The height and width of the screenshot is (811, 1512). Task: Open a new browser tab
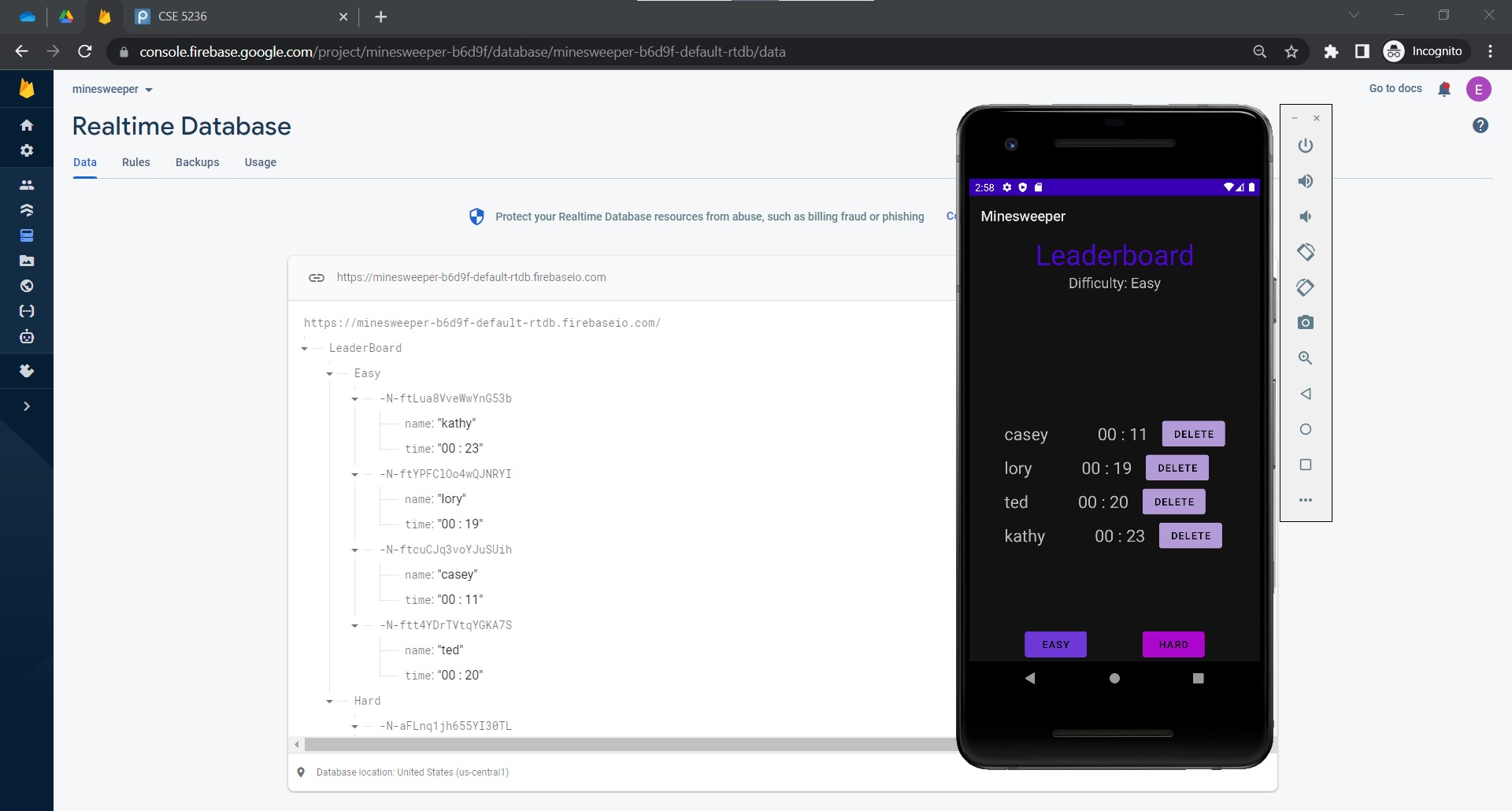coord(381,17)
